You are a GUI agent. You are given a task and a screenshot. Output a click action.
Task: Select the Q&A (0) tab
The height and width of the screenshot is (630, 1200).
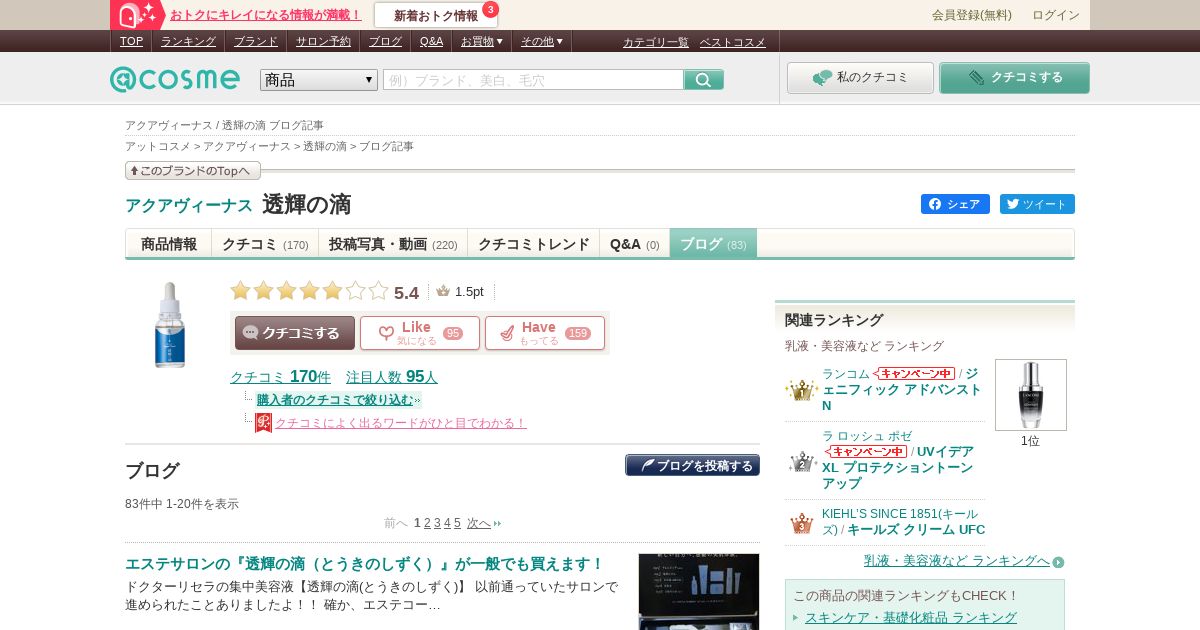click(635, 244)
